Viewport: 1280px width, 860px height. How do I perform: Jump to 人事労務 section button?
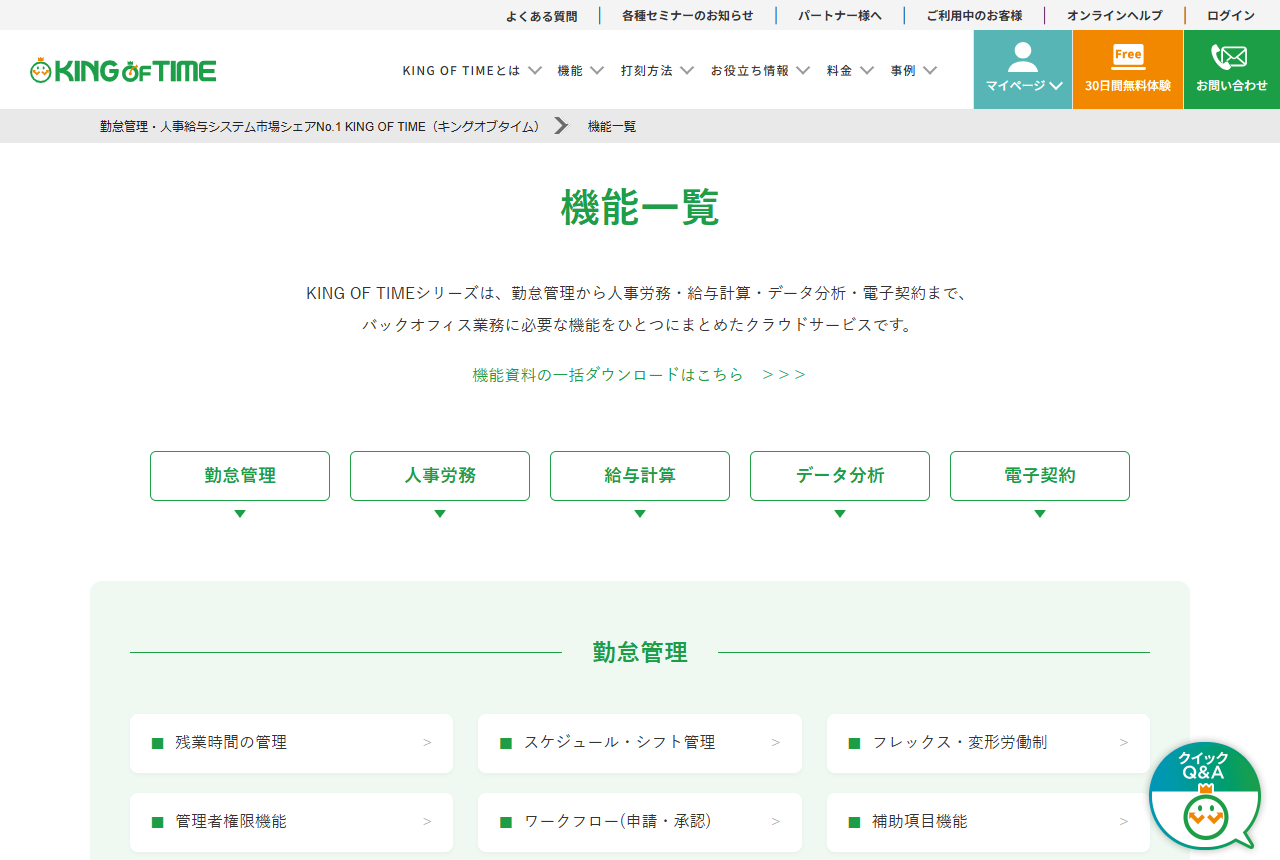[x=440, y=476]
